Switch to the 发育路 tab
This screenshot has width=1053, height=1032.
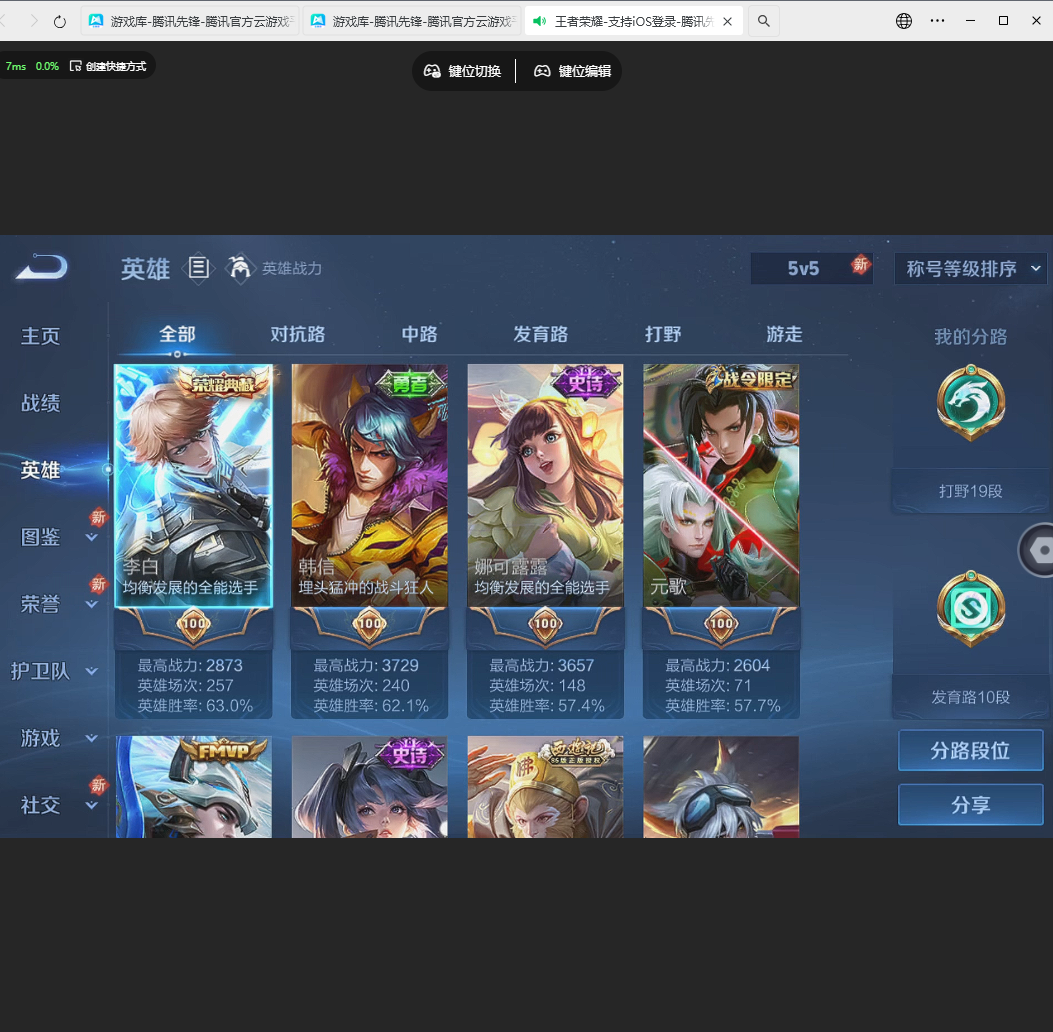pos(541,334)
